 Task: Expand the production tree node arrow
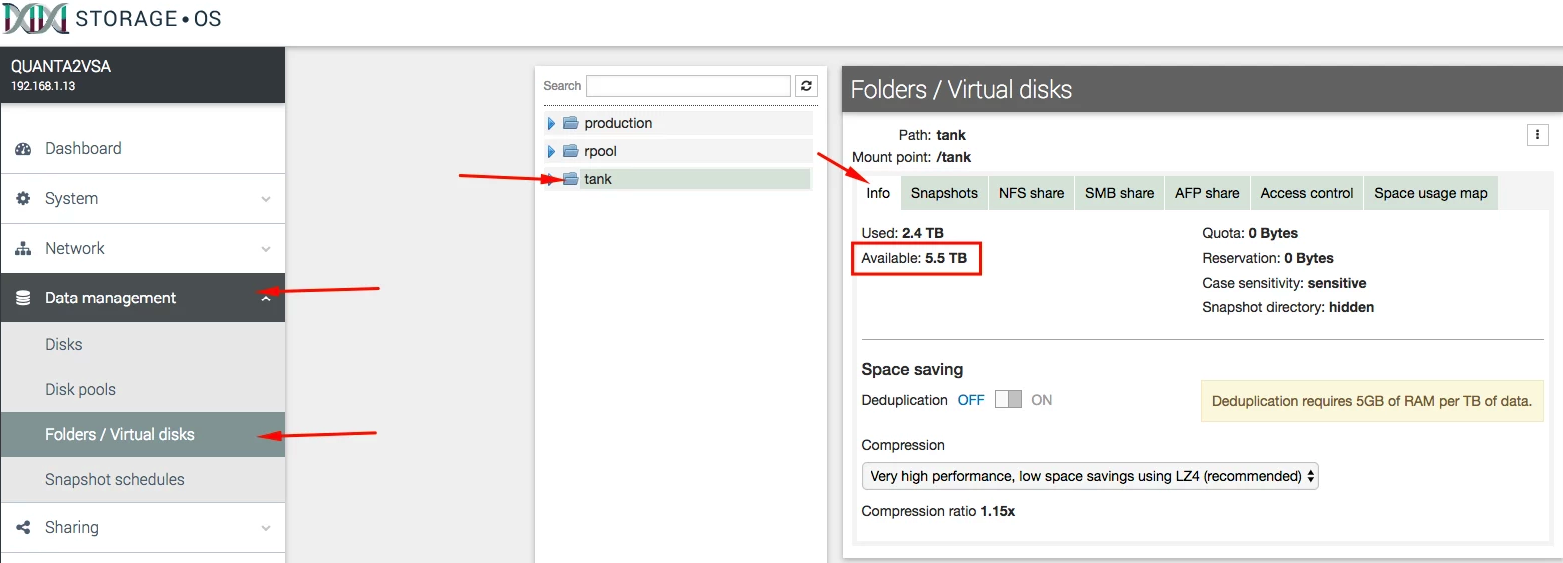[x=551, y=123]
